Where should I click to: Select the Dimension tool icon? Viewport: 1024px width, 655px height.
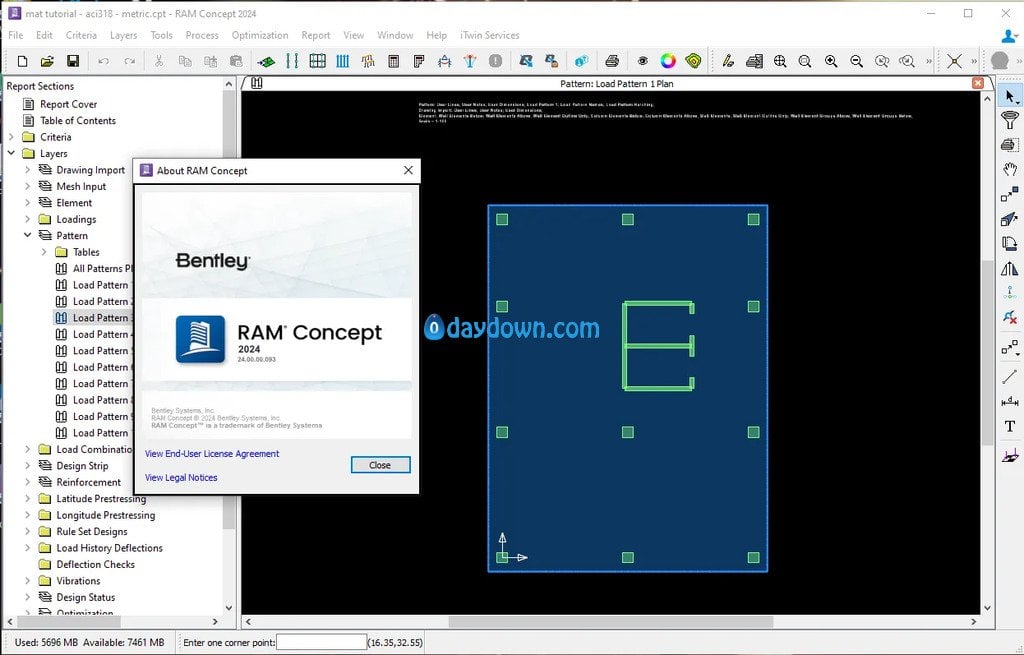click(1010, 402)
